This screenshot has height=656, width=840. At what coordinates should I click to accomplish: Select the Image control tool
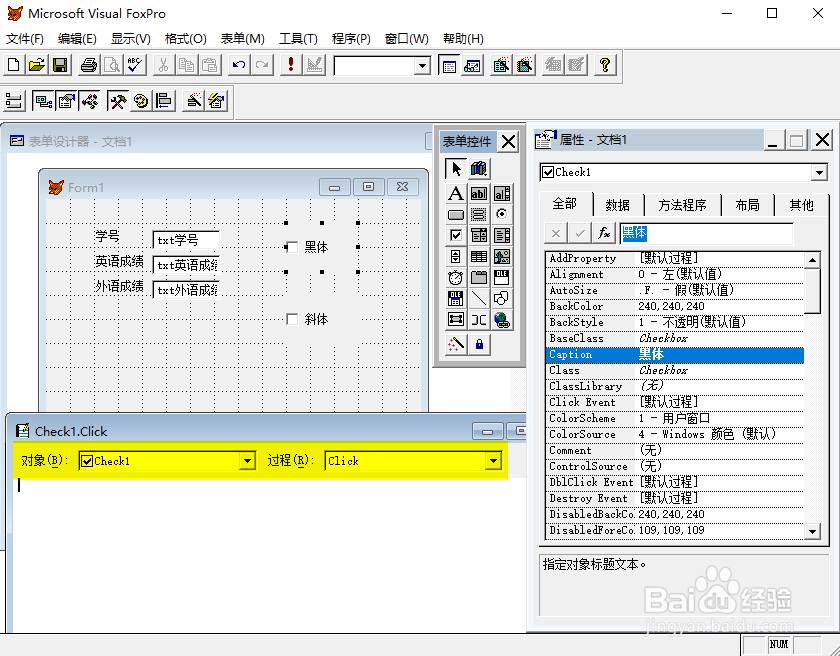(502, 257)
